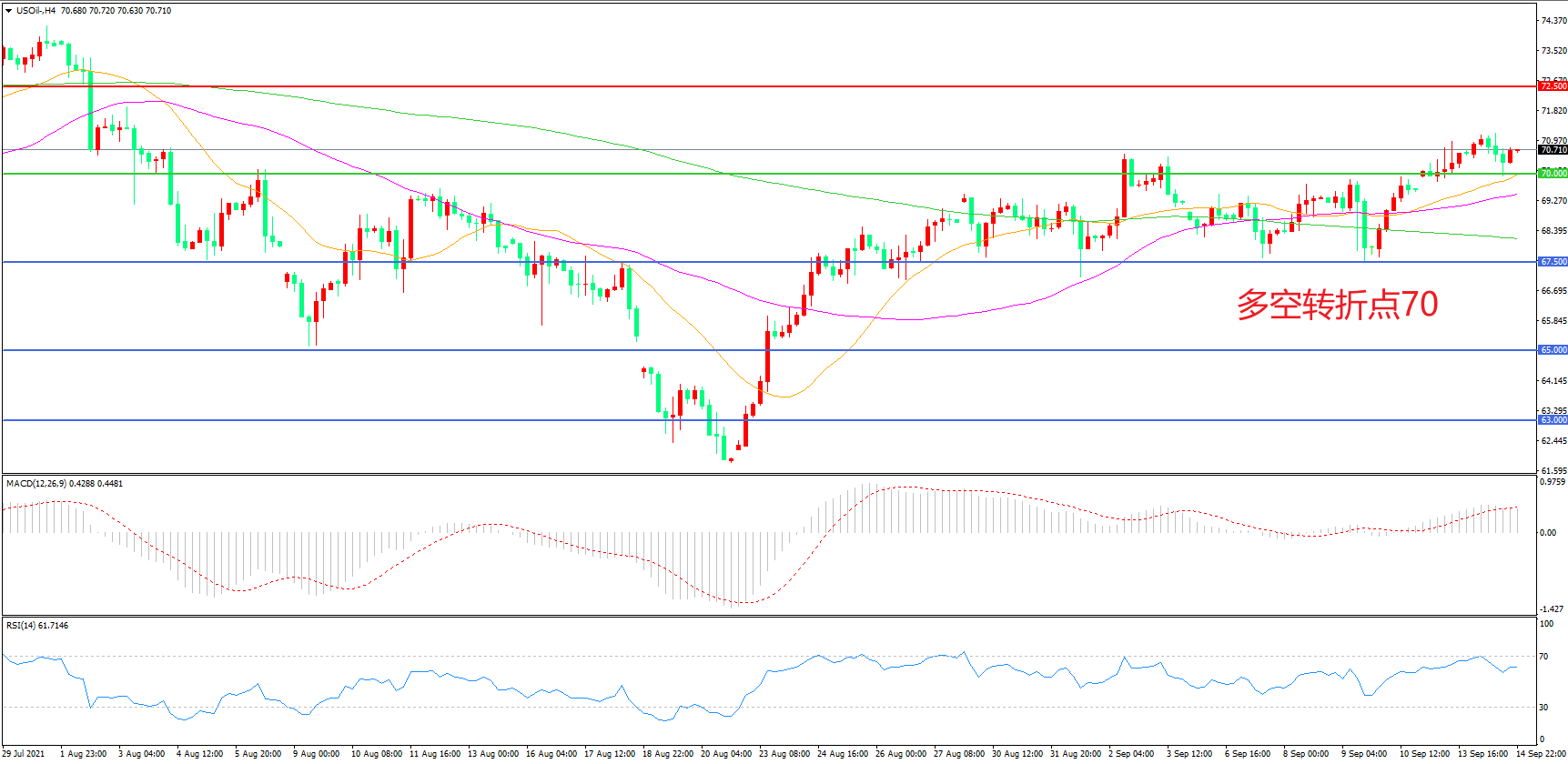
Task: Select the blue 67.500 price tag
Action: pos(1553,262)
